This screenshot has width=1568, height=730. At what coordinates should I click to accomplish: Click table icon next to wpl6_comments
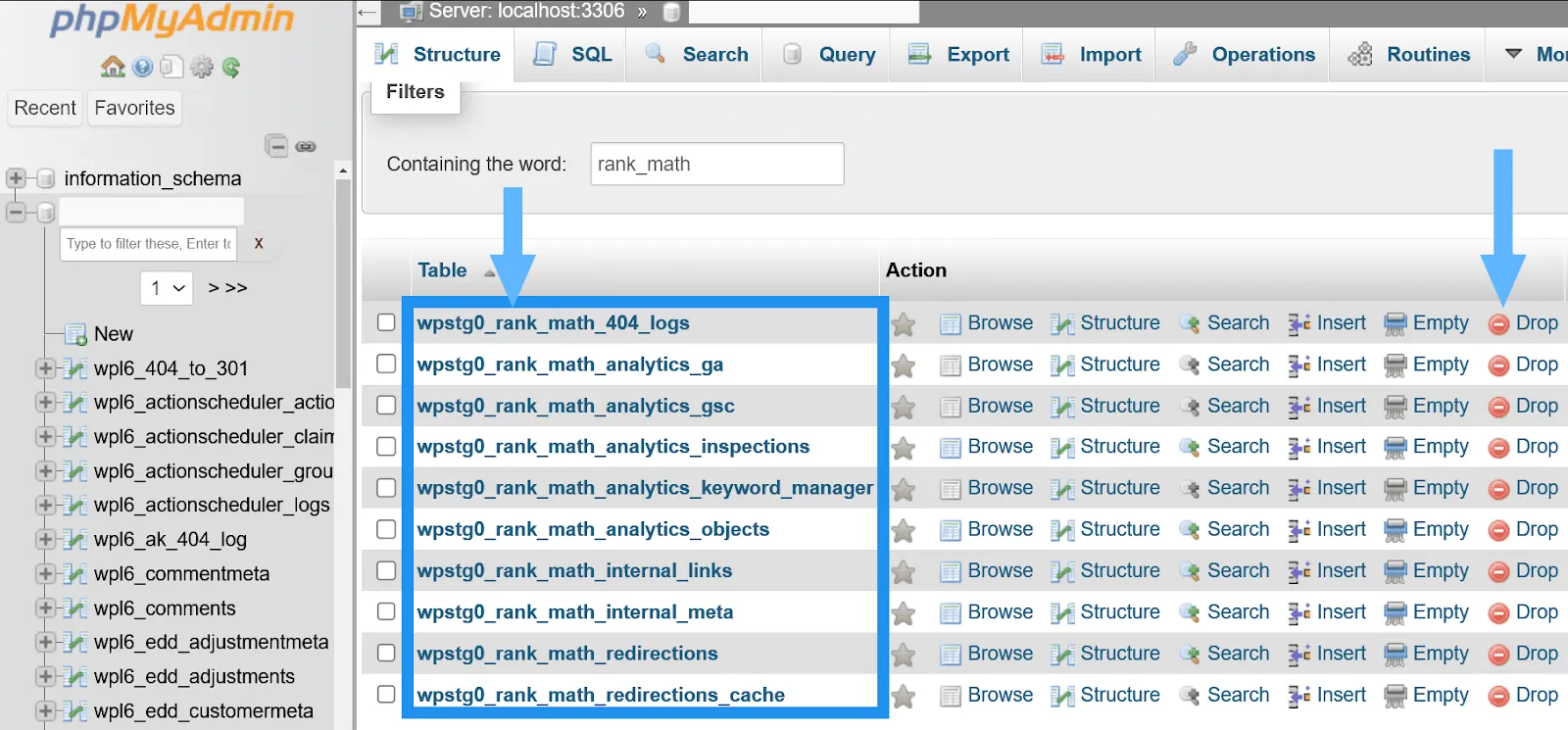(74, 608)
